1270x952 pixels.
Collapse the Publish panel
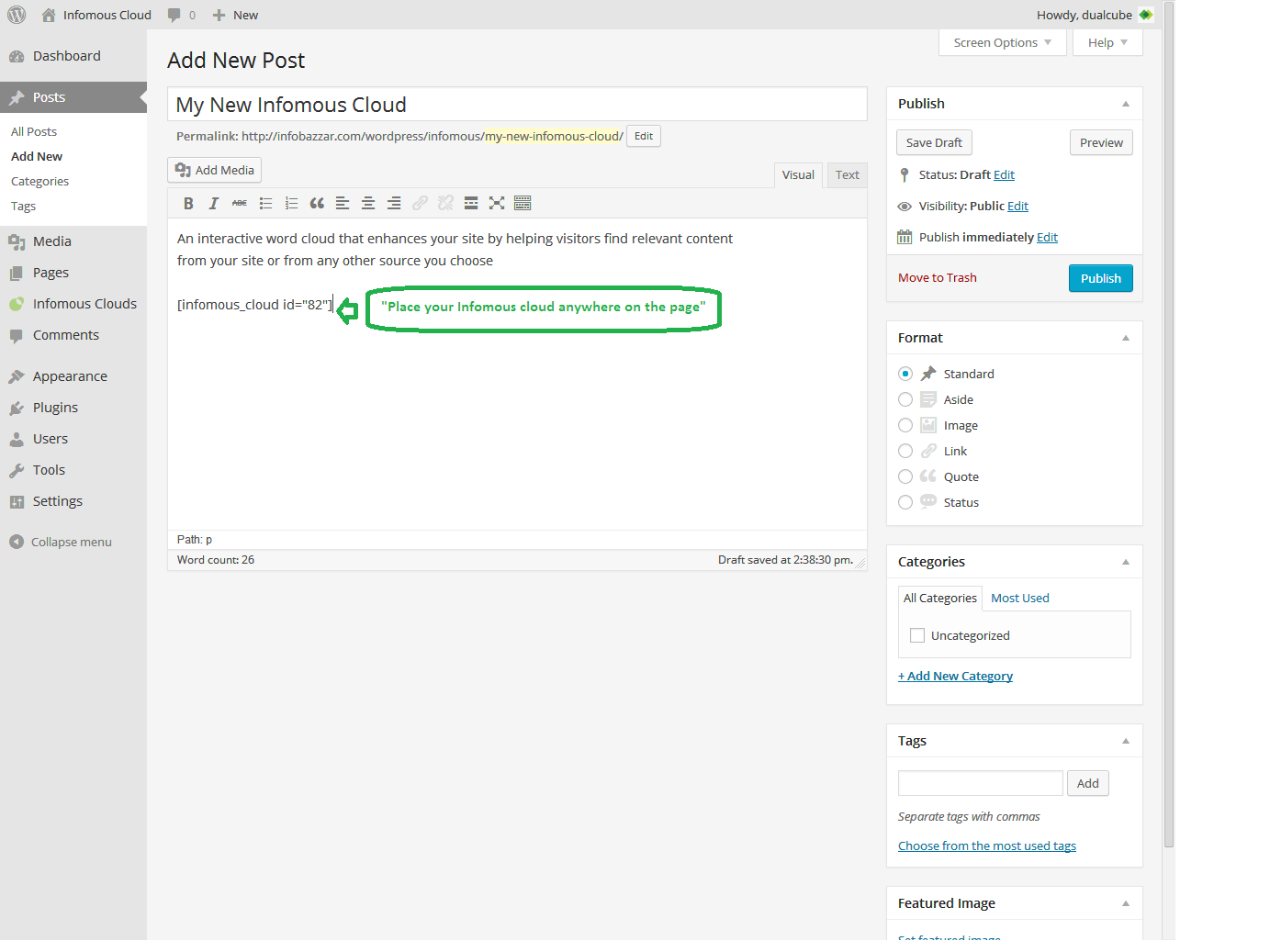coord(1125,104)
